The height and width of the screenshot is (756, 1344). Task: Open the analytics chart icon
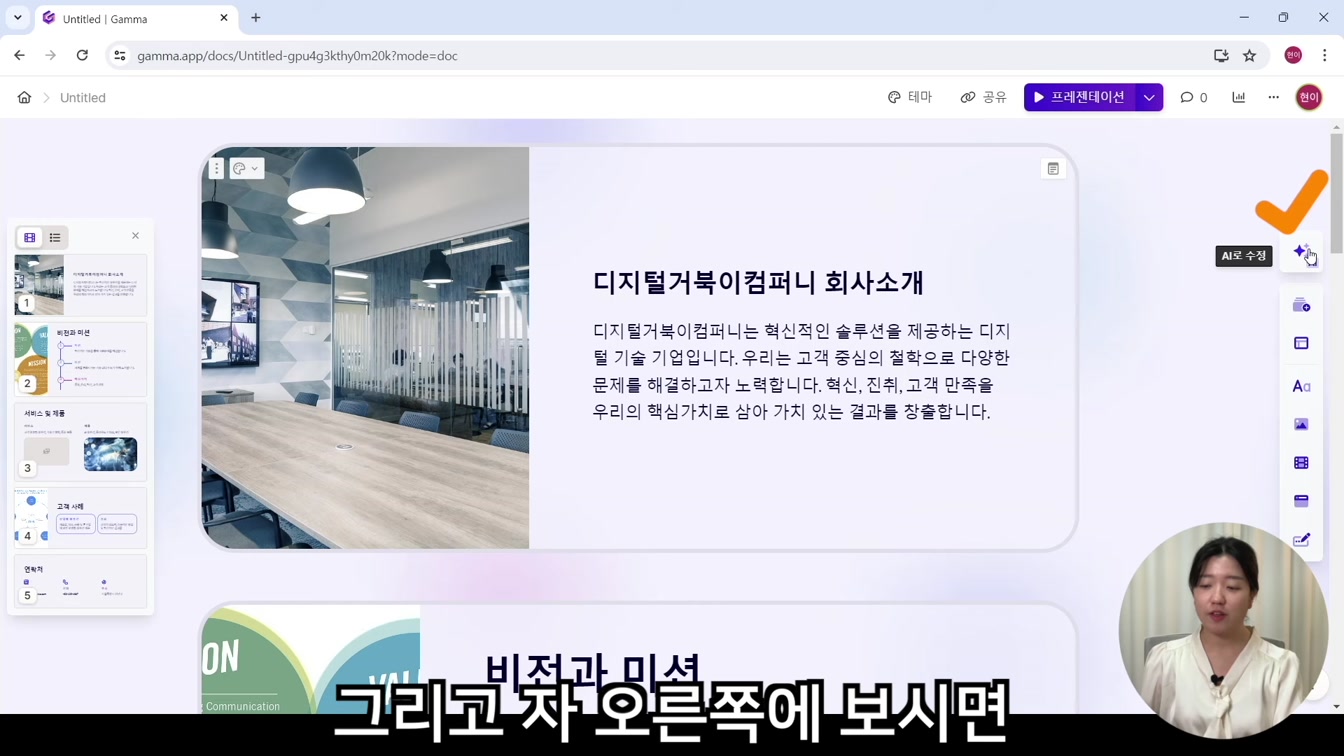(1239, 97)
